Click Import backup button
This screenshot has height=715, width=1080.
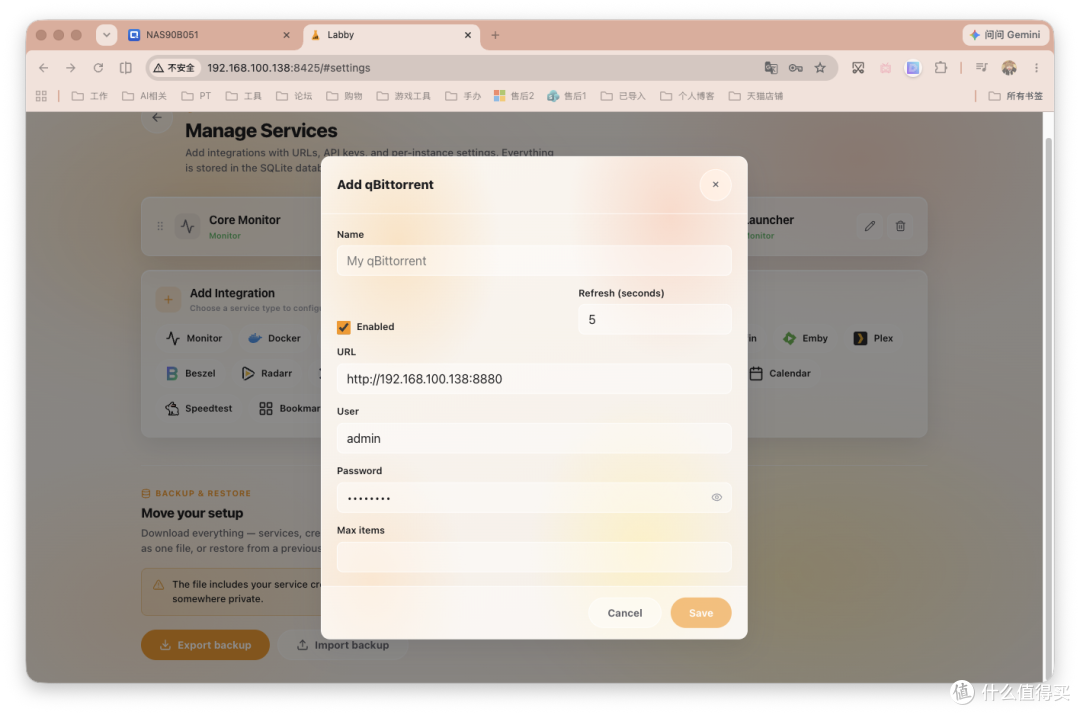click(x=342, y=645)
